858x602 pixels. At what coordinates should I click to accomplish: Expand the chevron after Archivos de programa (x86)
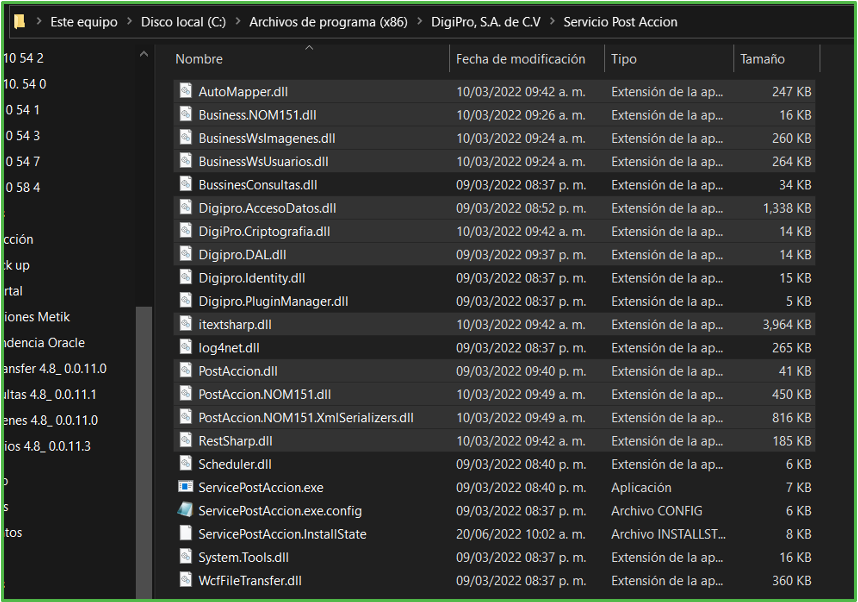418,22
